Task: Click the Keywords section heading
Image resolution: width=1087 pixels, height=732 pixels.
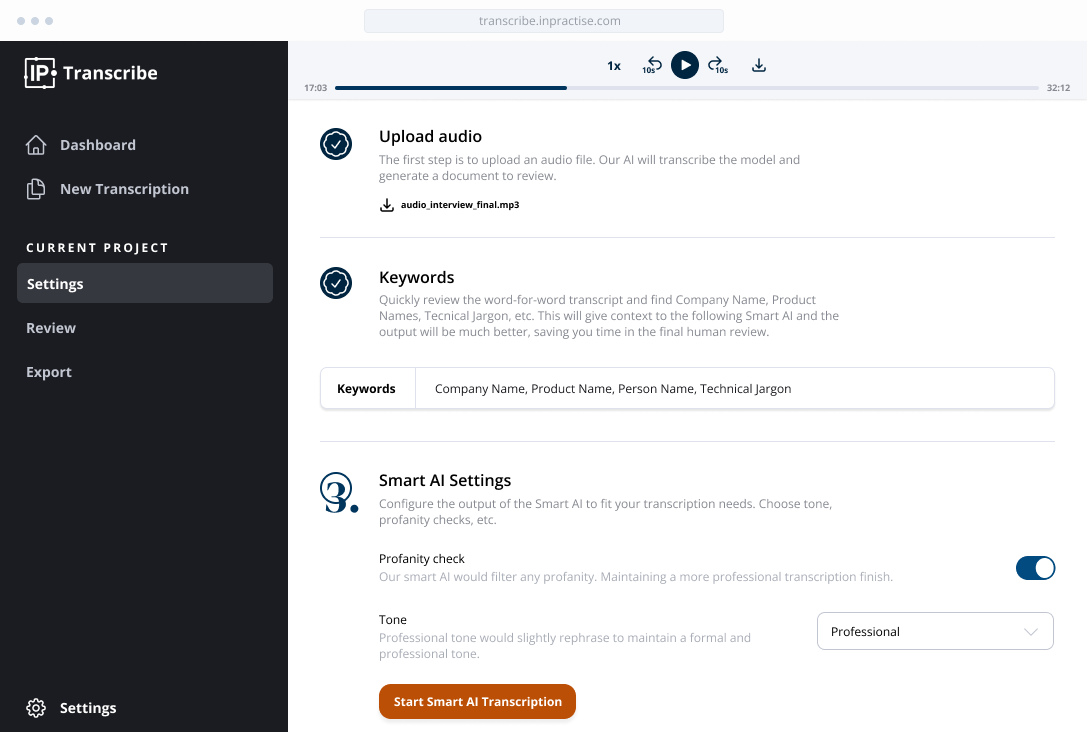Action: [x=417, y=277]
